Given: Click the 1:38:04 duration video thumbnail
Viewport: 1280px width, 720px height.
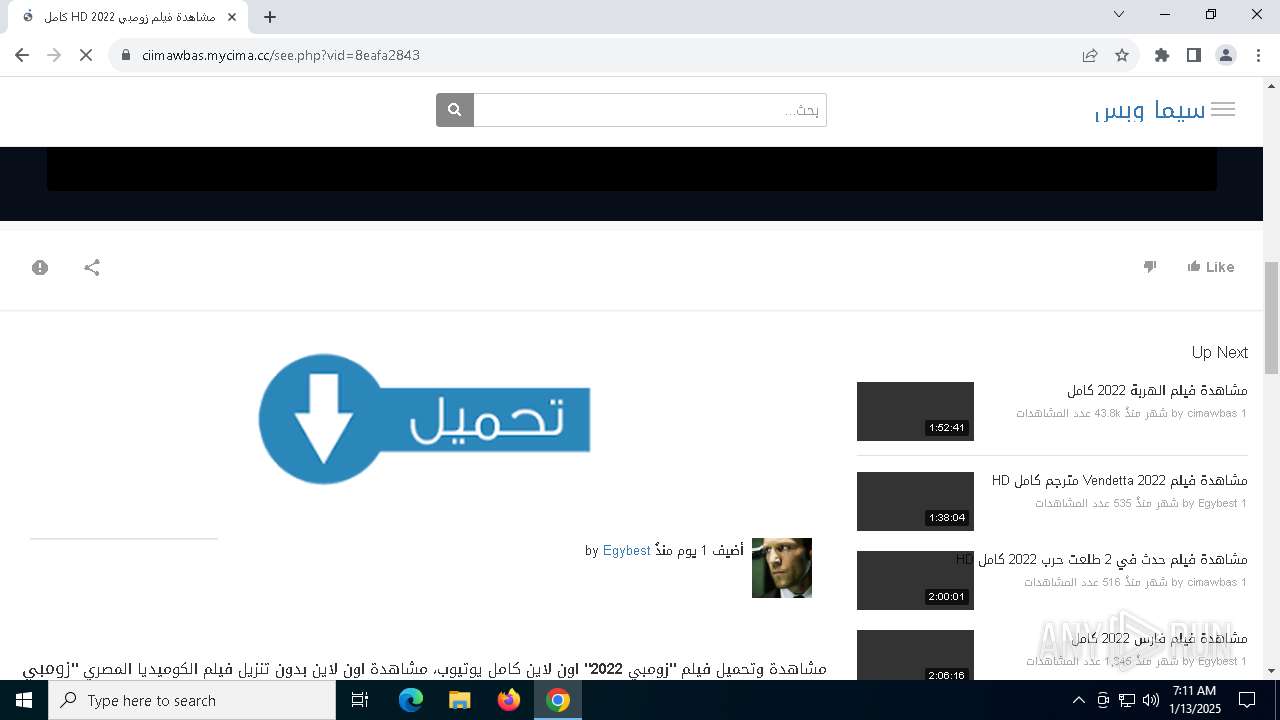Looking at the screenshot, I should [x=915, y=501].
